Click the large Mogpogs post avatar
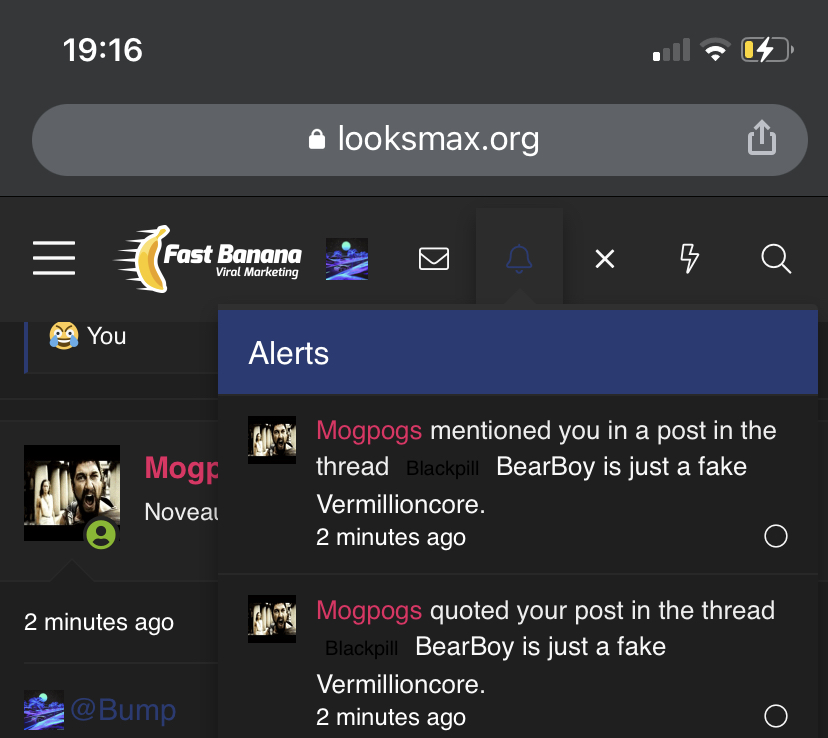This screenshot has height=738, width=828. [72, 493]
